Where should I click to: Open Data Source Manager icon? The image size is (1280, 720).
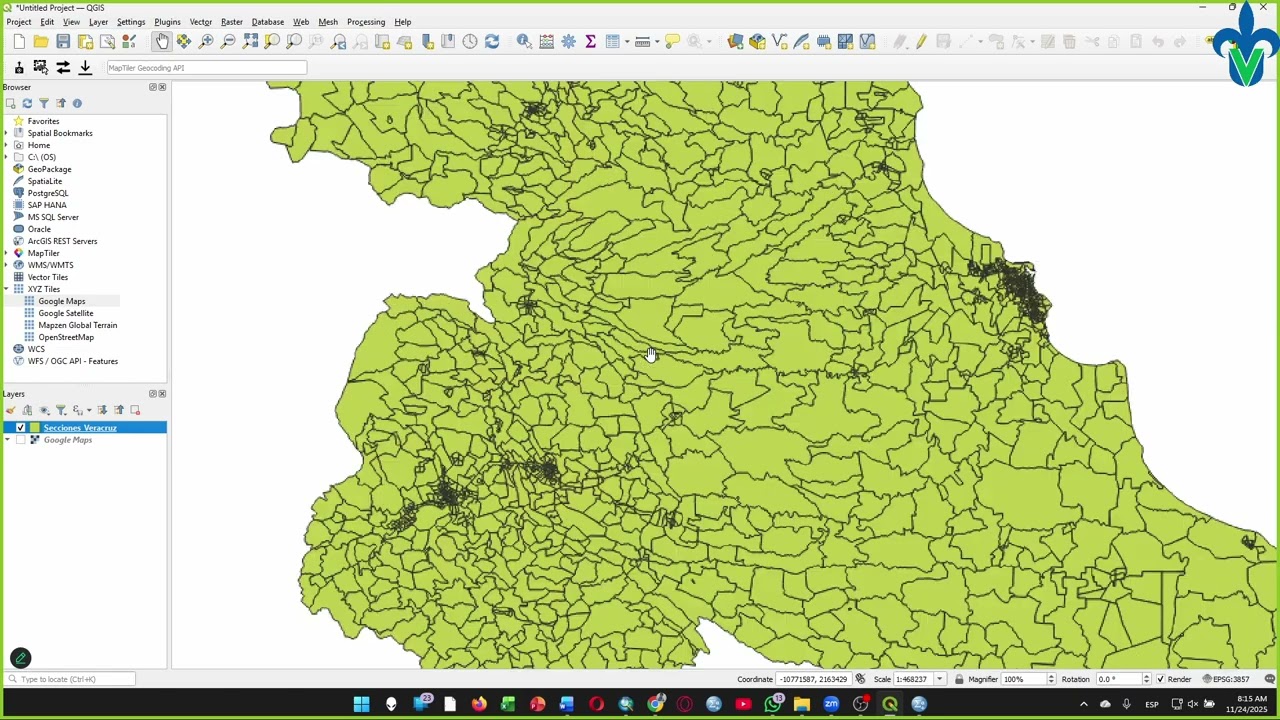(735, 41)
